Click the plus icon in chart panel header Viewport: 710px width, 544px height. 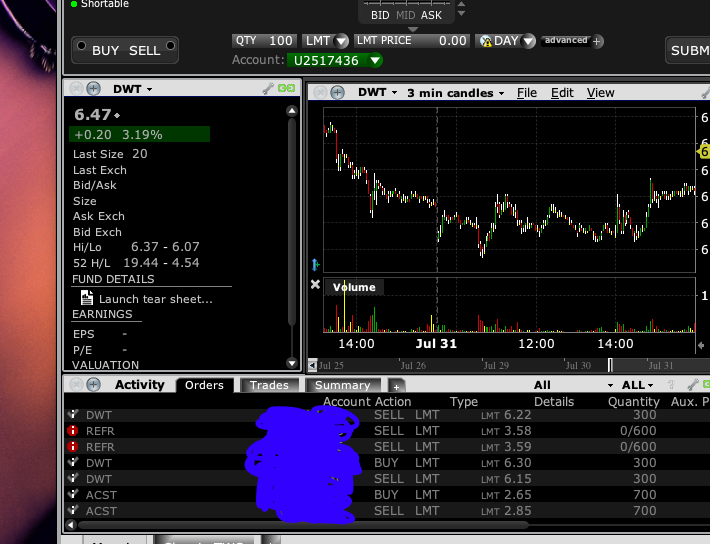point(337,93)
